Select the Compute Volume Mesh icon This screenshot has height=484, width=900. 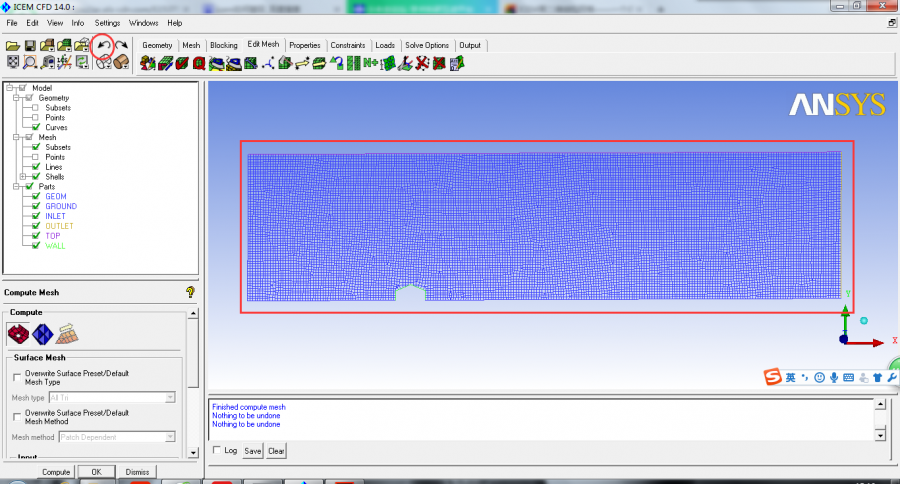pyautogui.click(x=42, y=334)
